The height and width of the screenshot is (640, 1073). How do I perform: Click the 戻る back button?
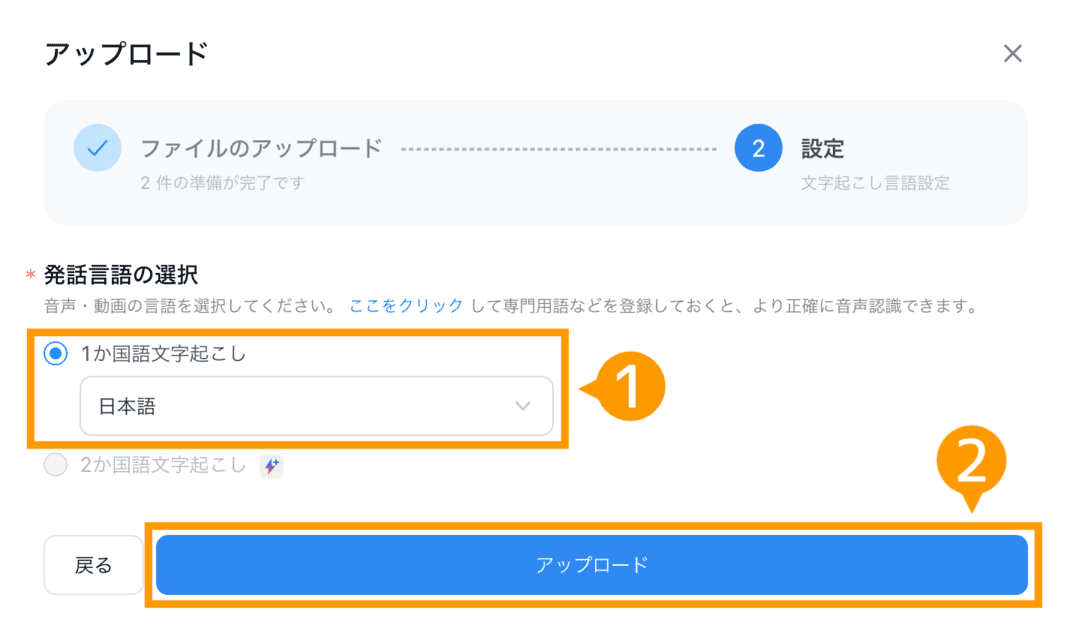tap(93, 565)
